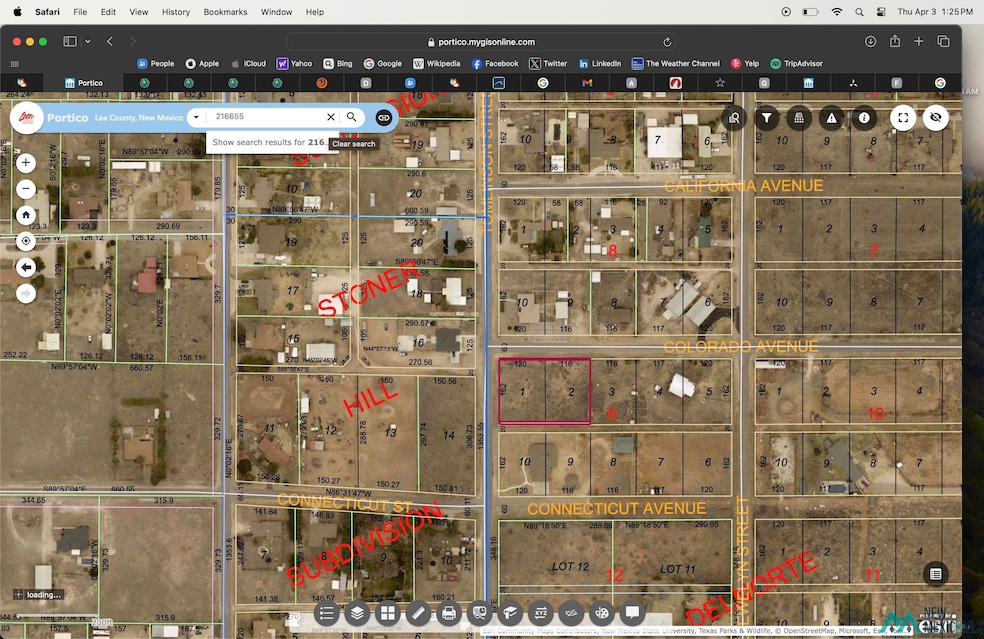Open the print map tool
The image size is (984, 639).
449,613
